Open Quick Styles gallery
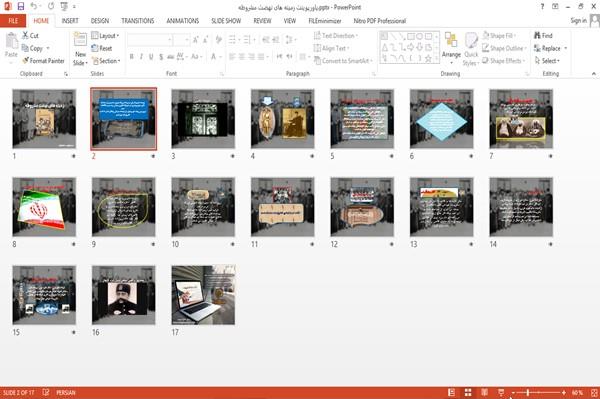This screenshot has height=399, width=600. [x=471, y=49]
